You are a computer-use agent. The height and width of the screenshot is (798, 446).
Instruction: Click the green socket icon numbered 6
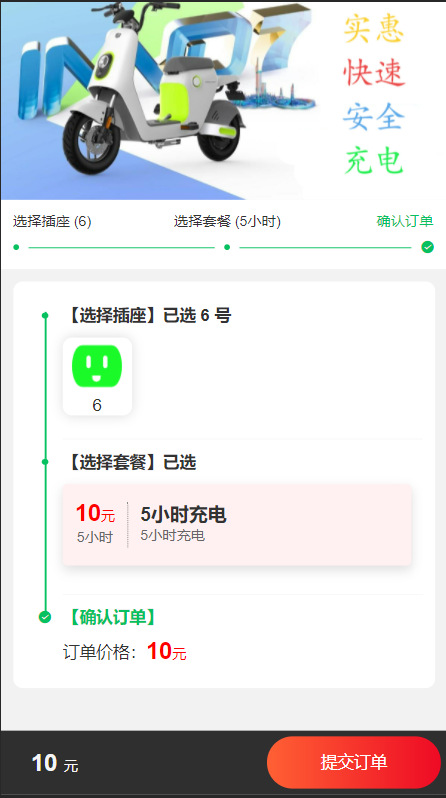click(x=97, y=366)
